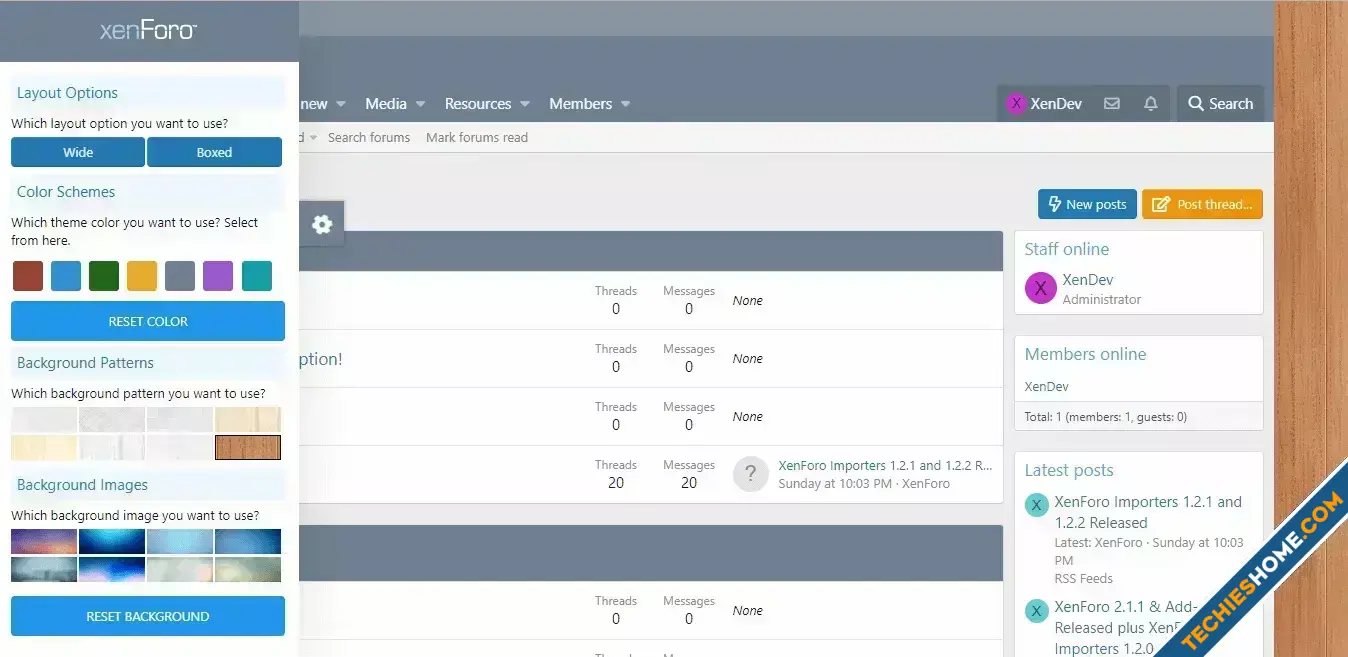Select the Wide layout option
The width and height of the screenshot is (1348, 657).
click(x=78, y=153)
